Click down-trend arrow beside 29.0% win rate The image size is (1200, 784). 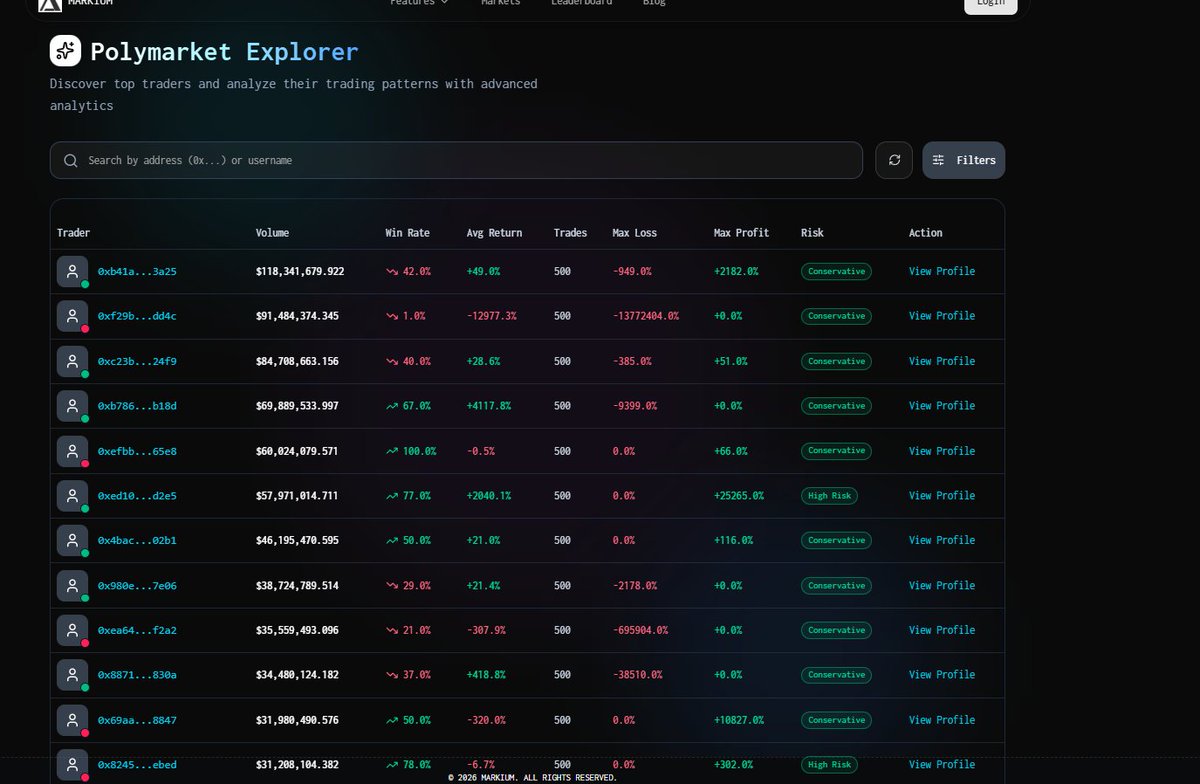[392, 585]
